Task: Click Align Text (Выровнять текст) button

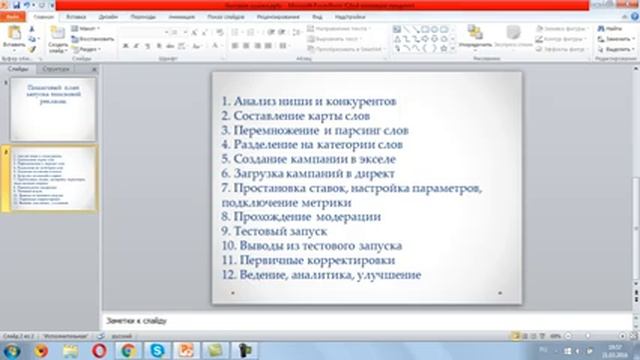Action: pyautogui.click(x=335, y=39)
